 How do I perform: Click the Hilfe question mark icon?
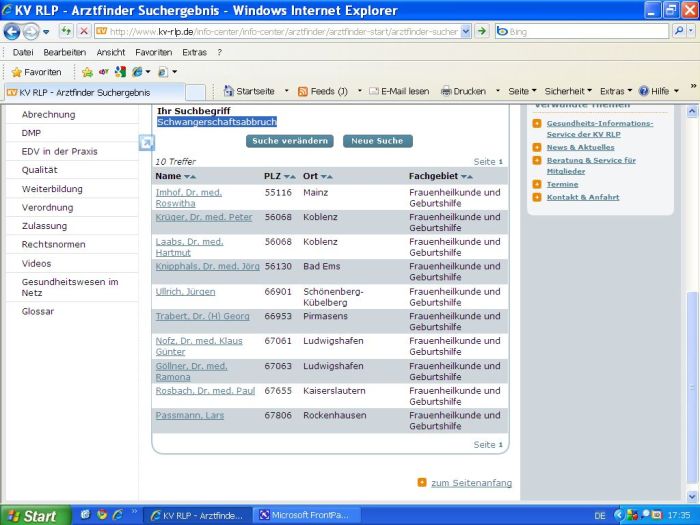pyautogui.click(x=643, y=91)
